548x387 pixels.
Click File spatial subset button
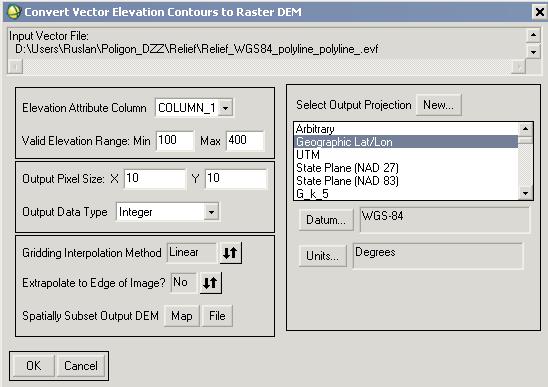[x=217, y=316]
